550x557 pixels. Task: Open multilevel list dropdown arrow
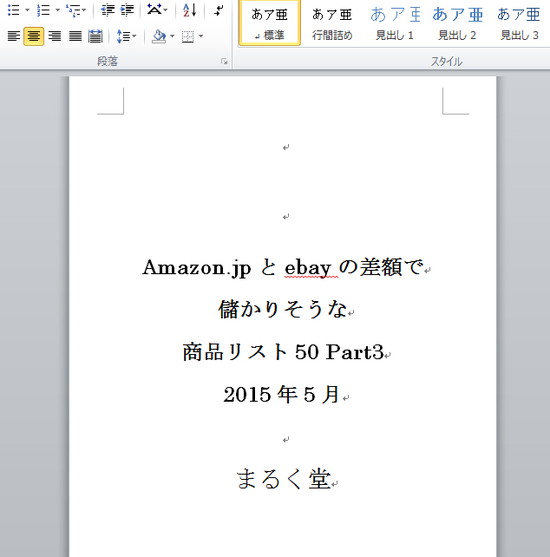84,10
